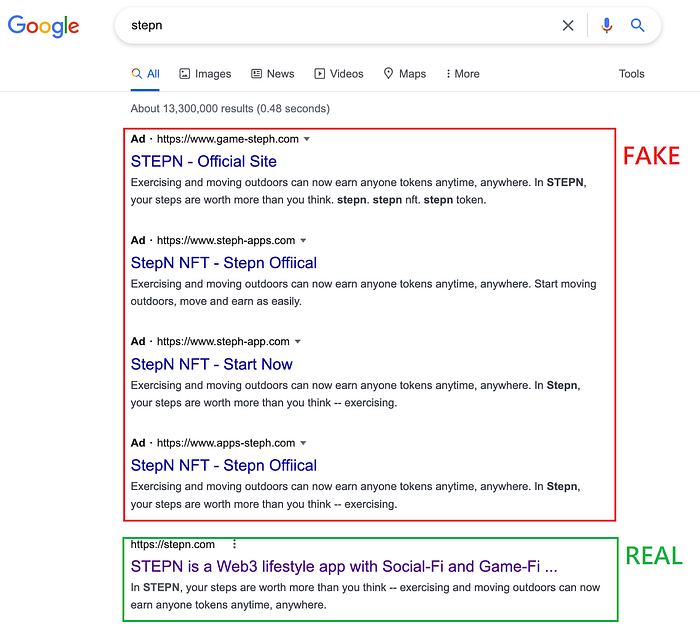
Task: Click the blue magnifier search button
Action: tap(638, 25)
